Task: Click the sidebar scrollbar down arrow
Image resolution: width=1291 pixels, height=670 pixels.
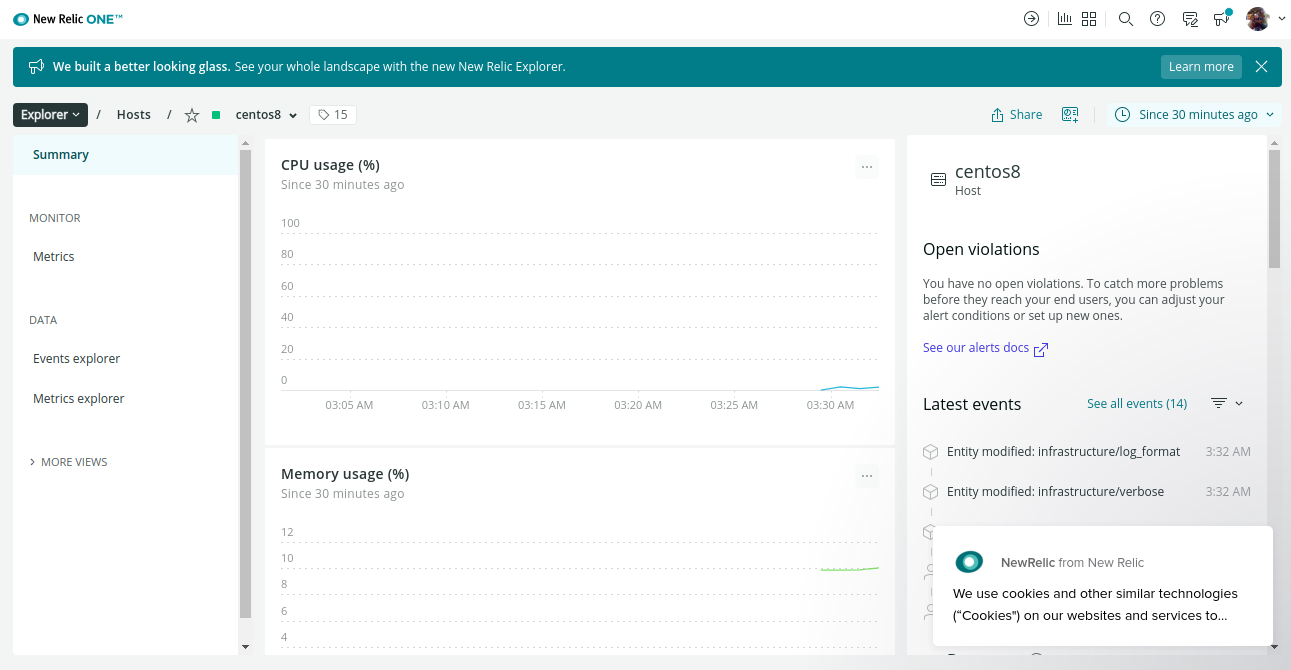Action: click(246, 647)
